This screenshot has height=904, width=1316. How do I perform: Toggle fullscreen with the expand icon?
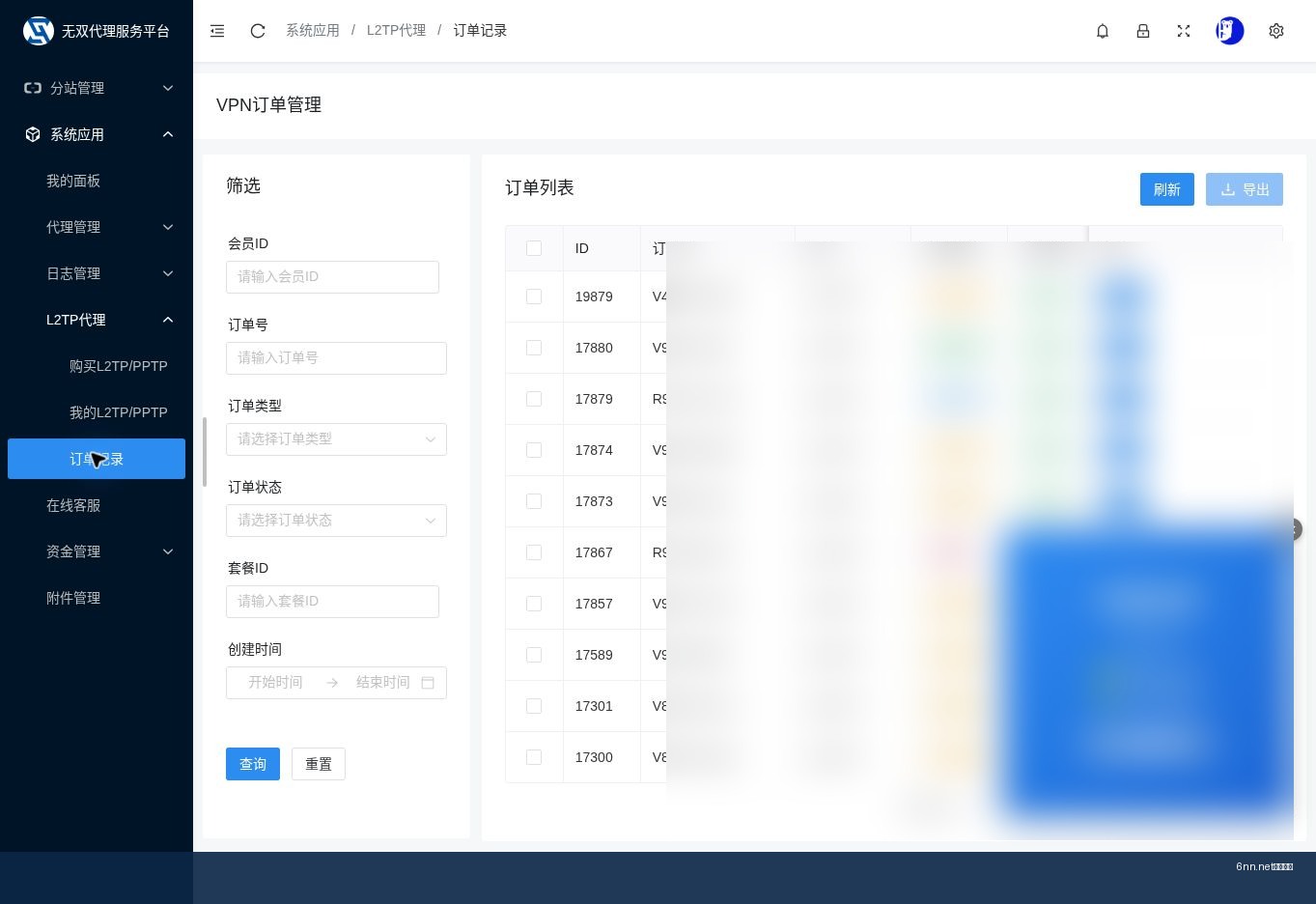pos(1184,31)
